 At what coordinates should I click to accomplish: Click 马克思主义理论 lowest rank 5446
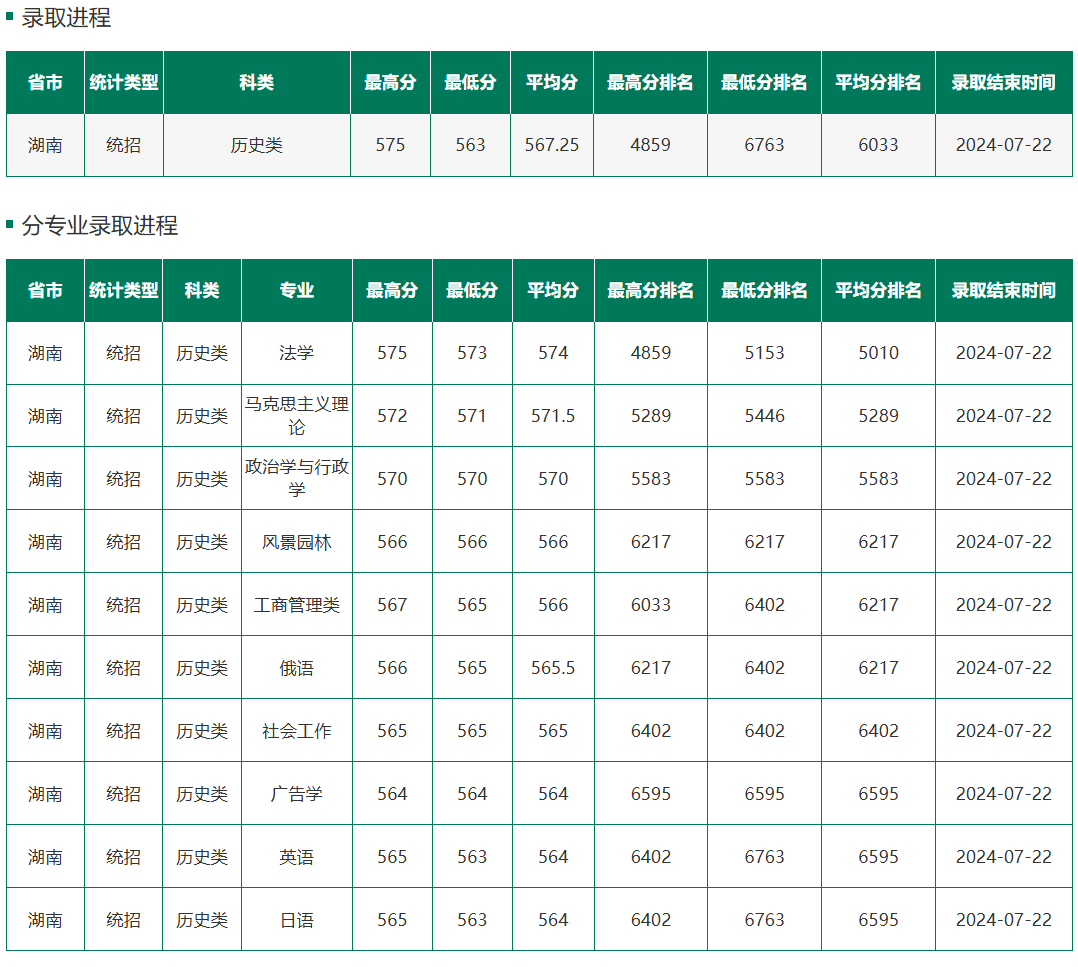click(764, 416)
